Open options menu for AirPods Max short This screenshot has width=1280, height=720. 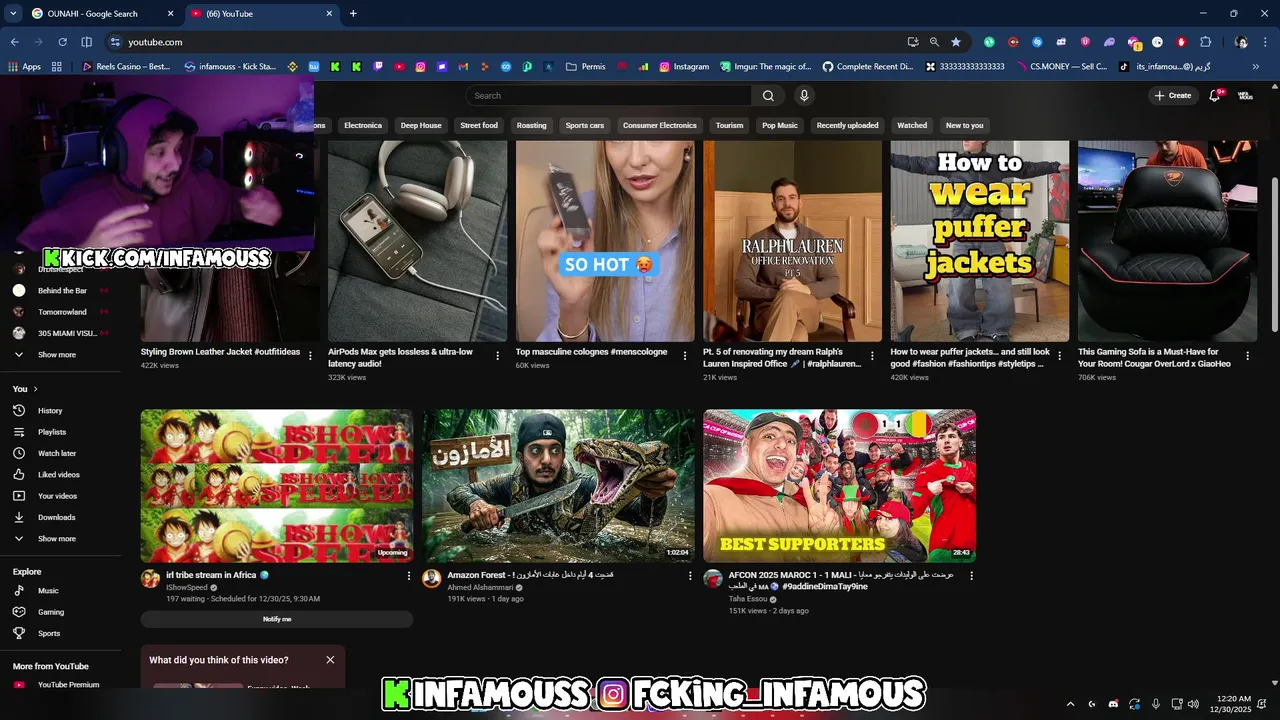[x=497, y=356]
